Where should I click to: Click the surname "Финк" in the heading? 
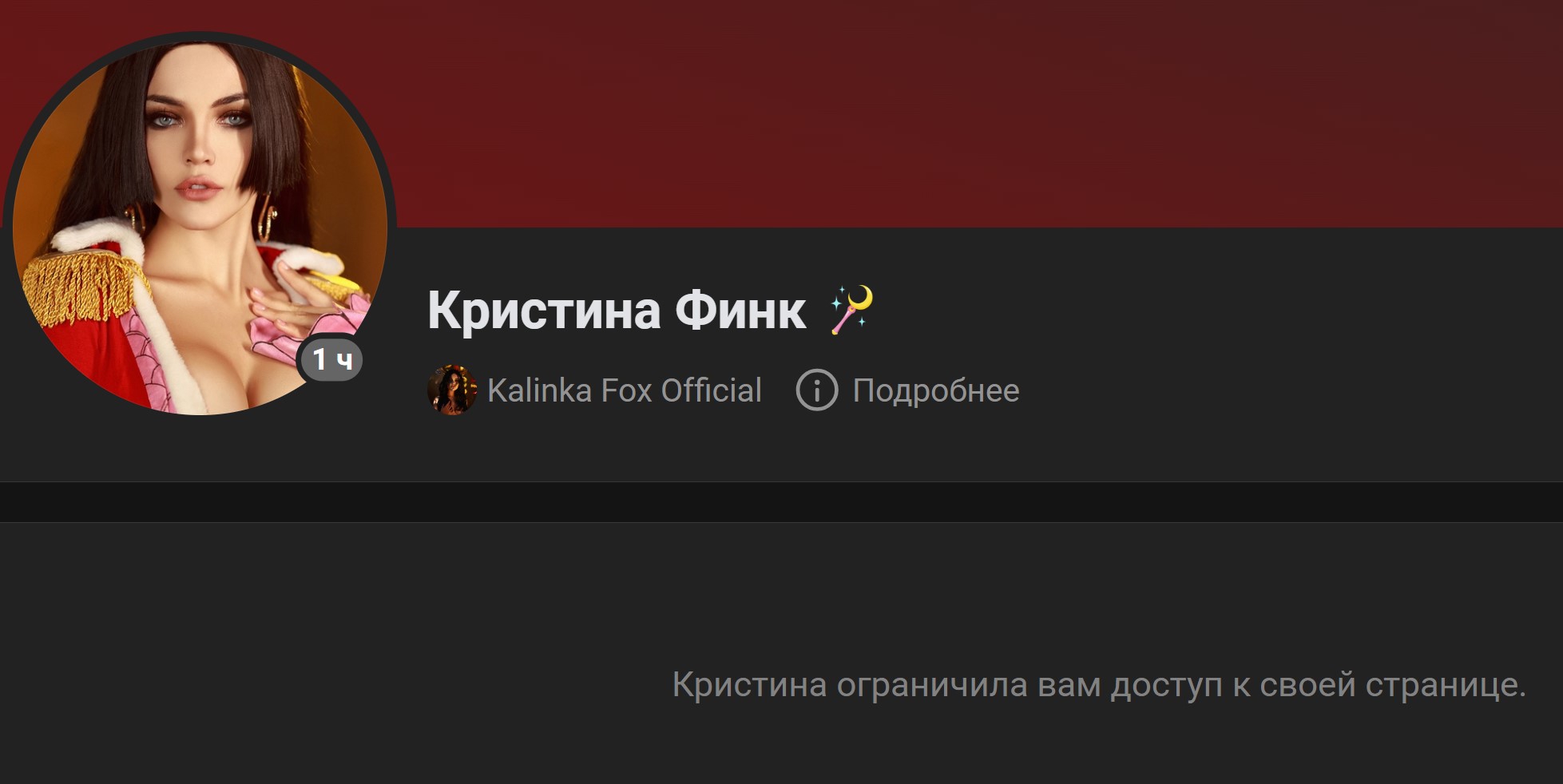click(740, 310)
